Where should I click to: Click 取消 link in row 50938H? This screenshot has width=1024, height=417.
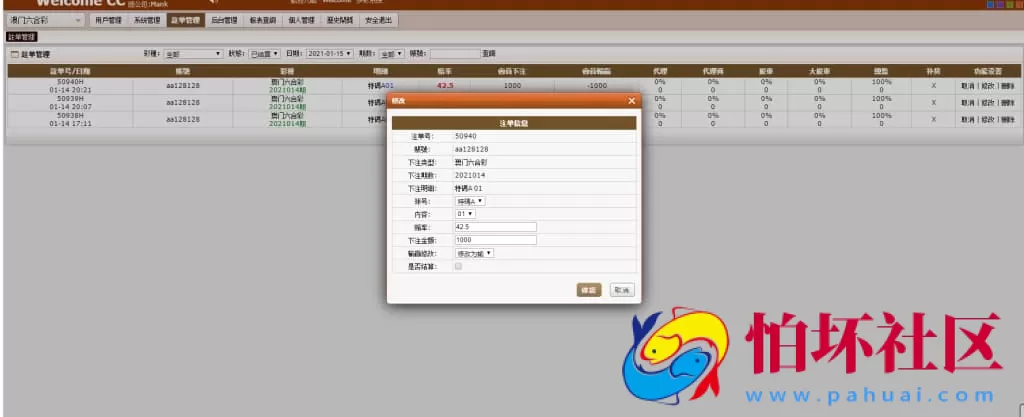(967, 119)
